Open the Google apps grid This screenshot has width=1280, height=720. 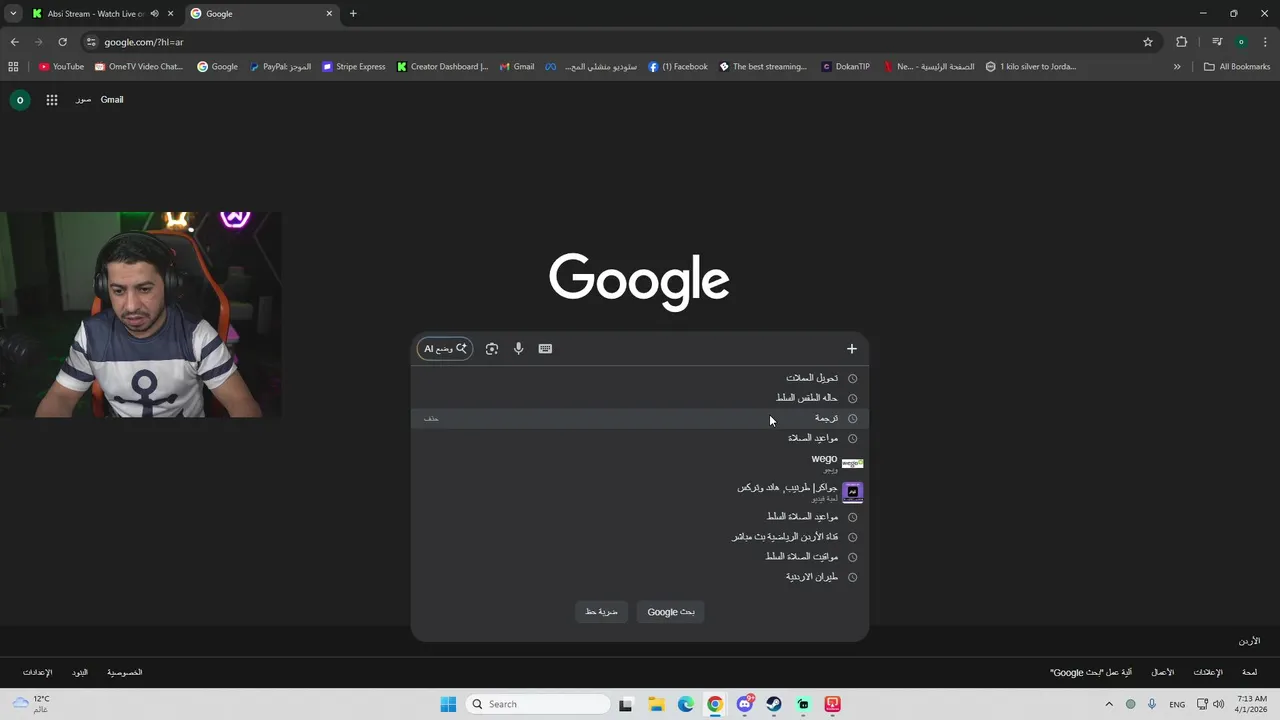click(52, 100)
